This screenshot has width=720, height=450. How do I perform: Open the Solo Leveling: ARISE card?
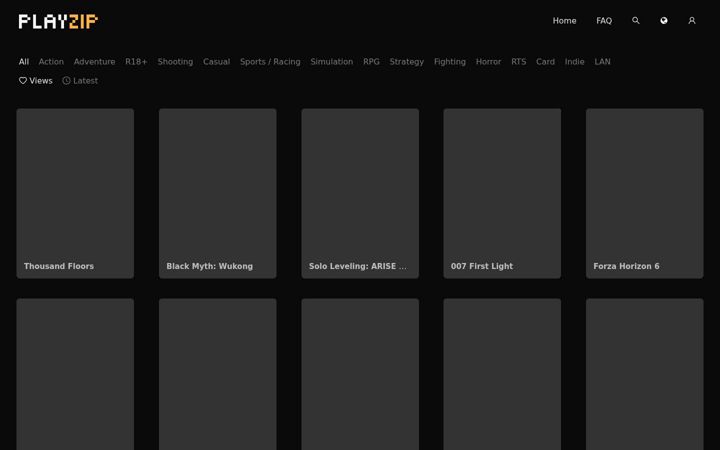click(360, 193)
